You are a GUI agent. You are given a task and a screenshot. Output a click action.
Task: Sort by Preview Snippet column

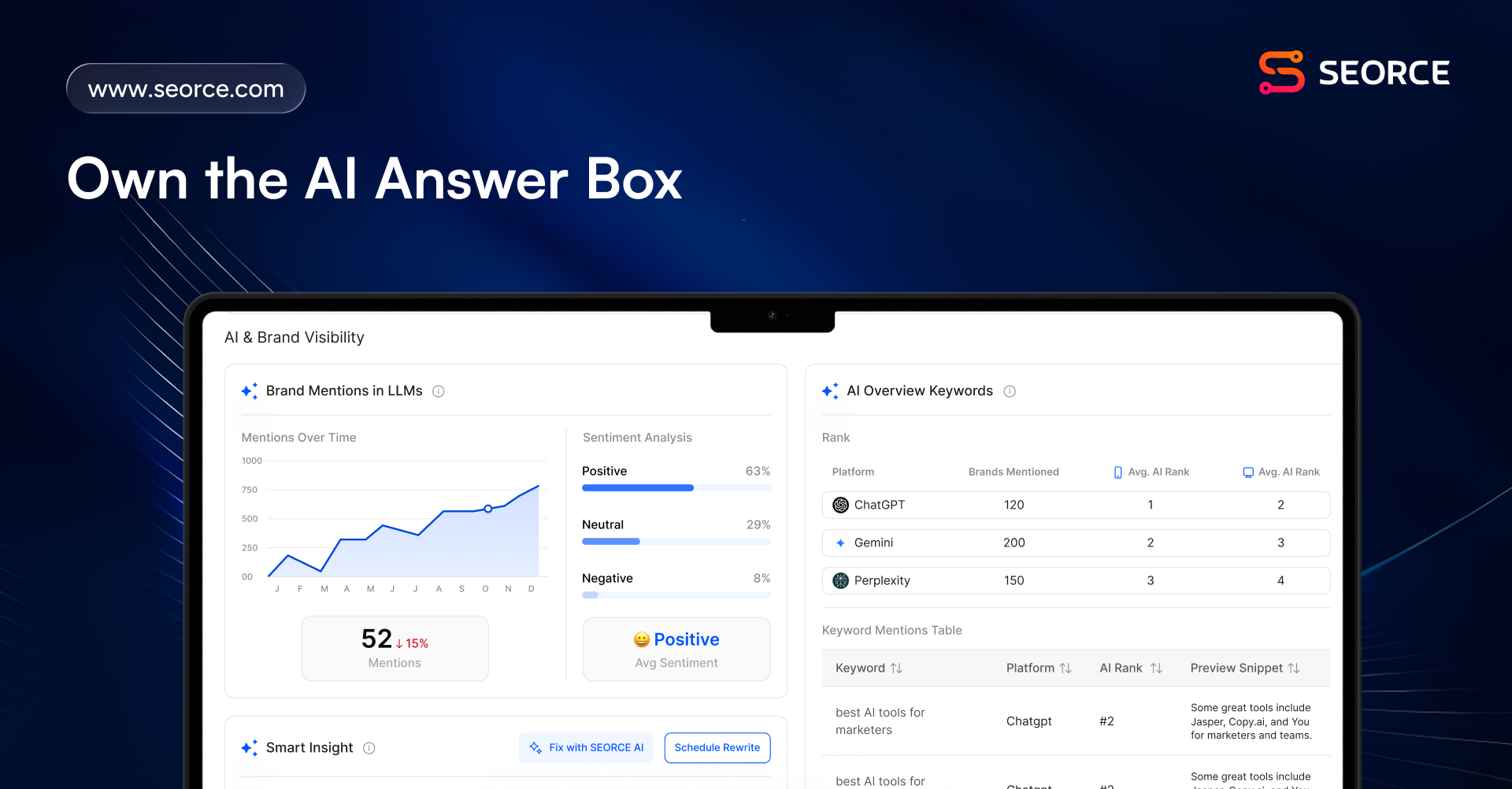pyautogui.click(x=1294, y=668)
